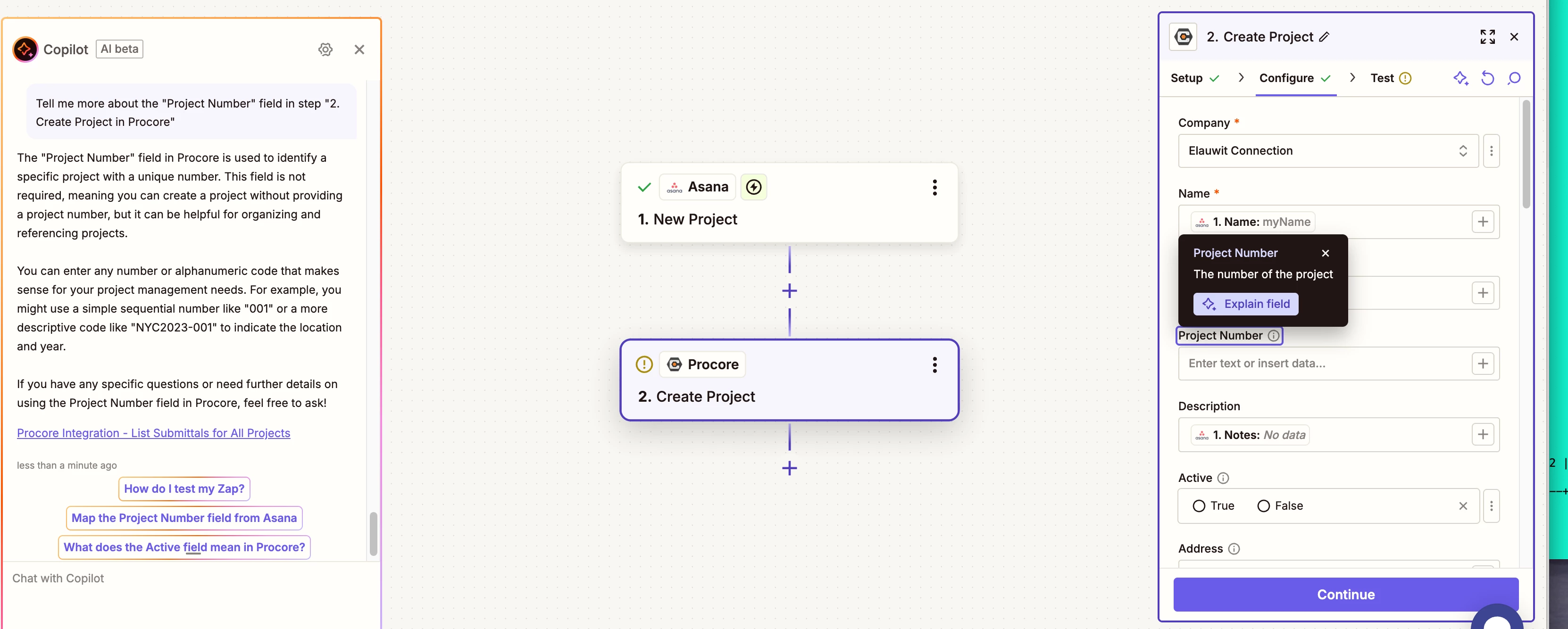Select the False option for Active
The height and width of the screenshot is (629, 1568).
tap(1279, 505)
